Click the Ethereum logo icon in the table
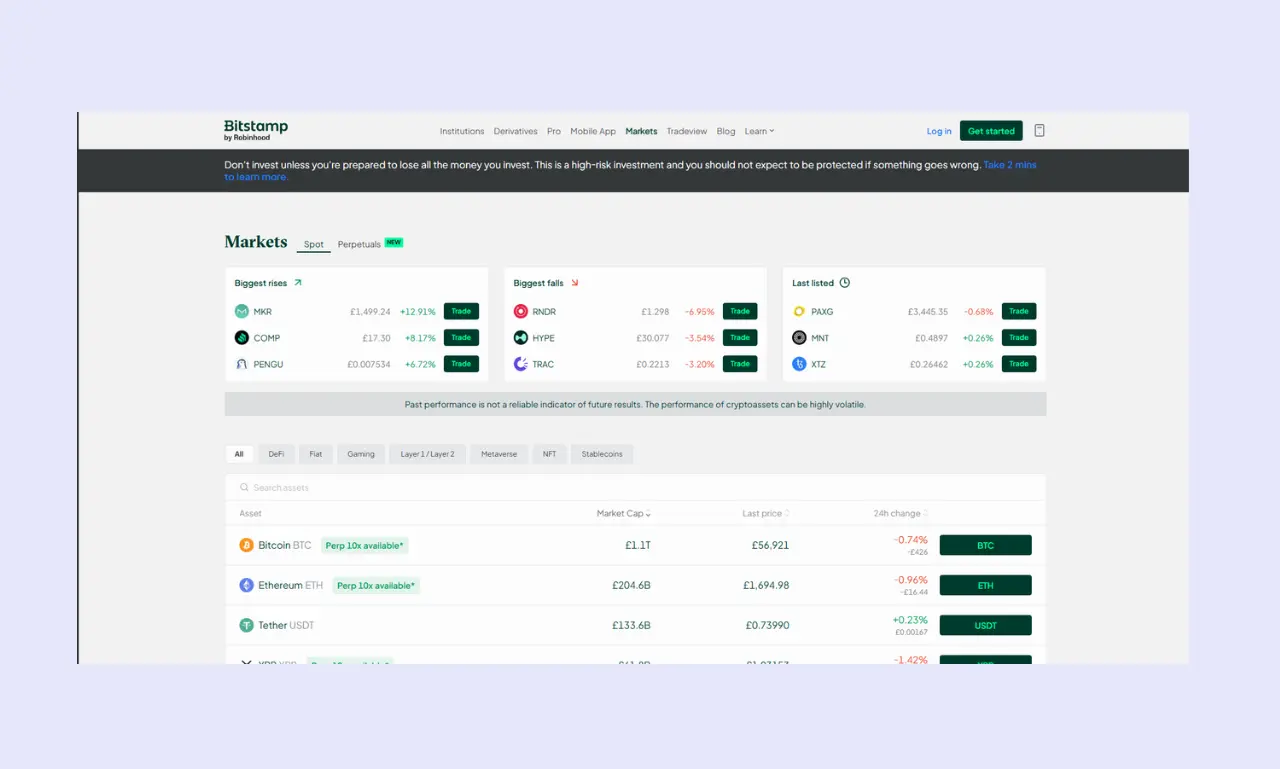The width and height of the screenshot is (1280, 769). coord(246,585)
